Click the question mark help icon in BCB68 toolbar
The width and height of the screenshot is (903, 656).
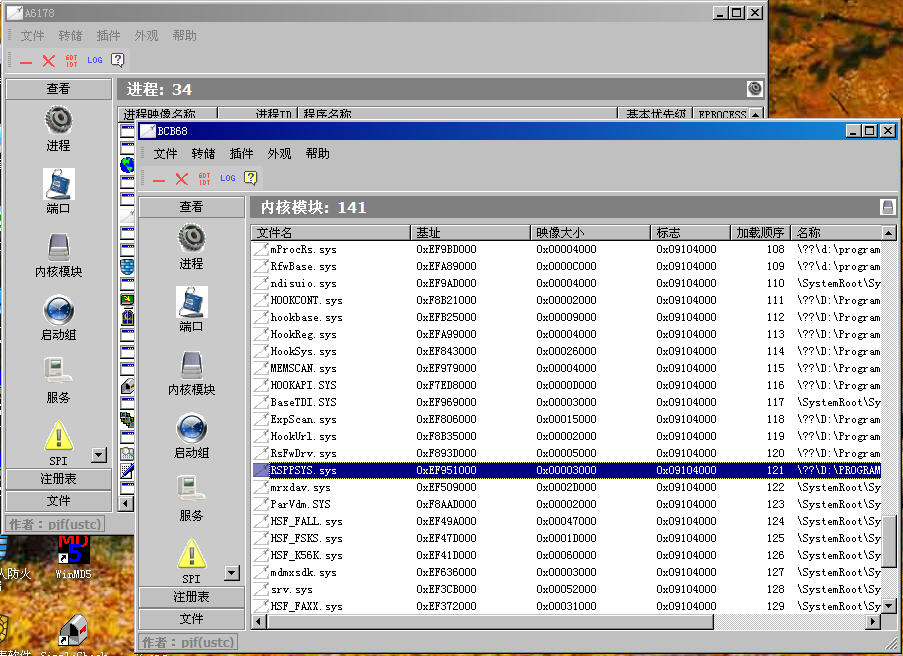coord(250,178)
